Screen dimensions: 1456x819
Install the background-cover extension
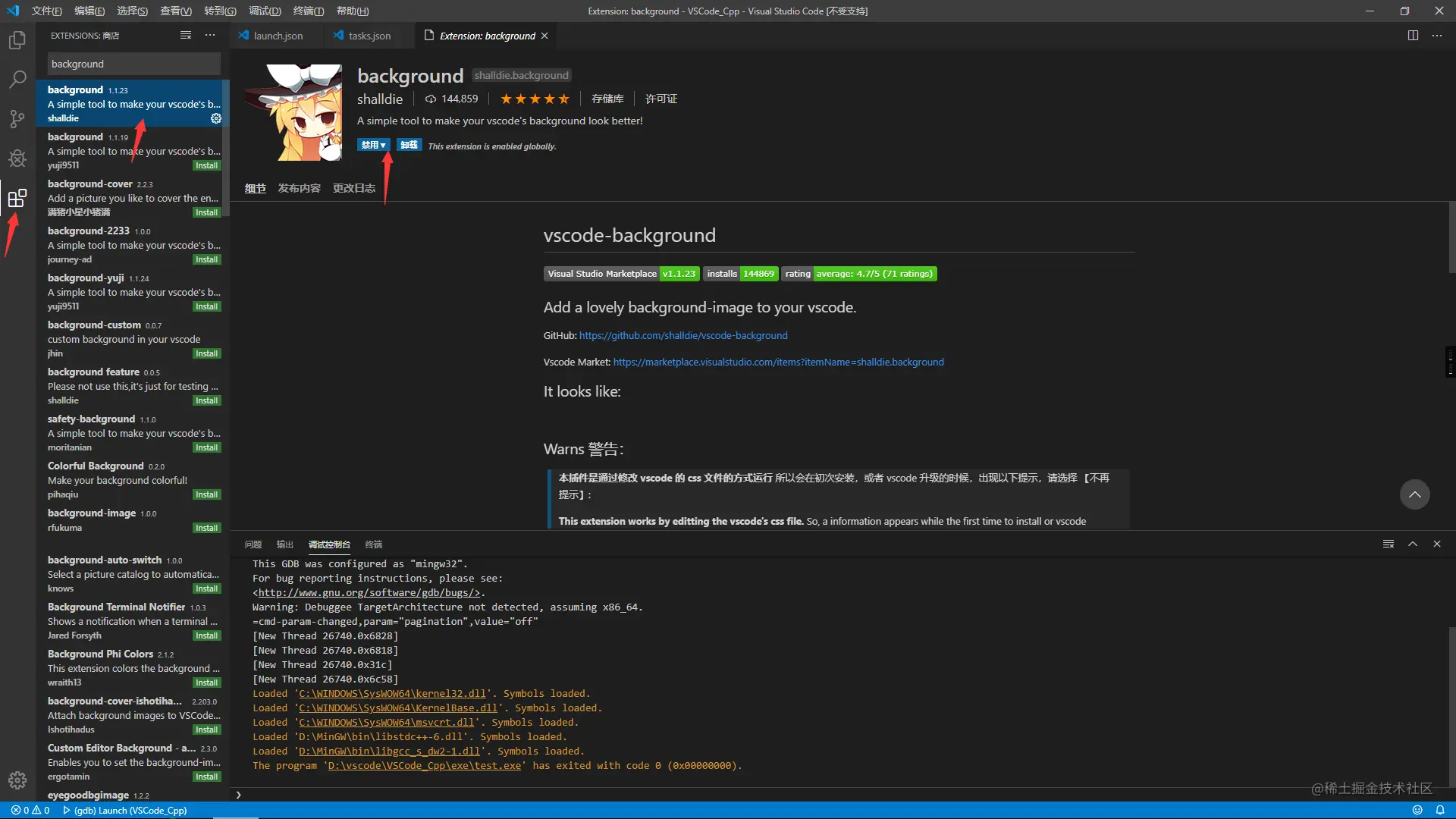(x=206, y=212)
